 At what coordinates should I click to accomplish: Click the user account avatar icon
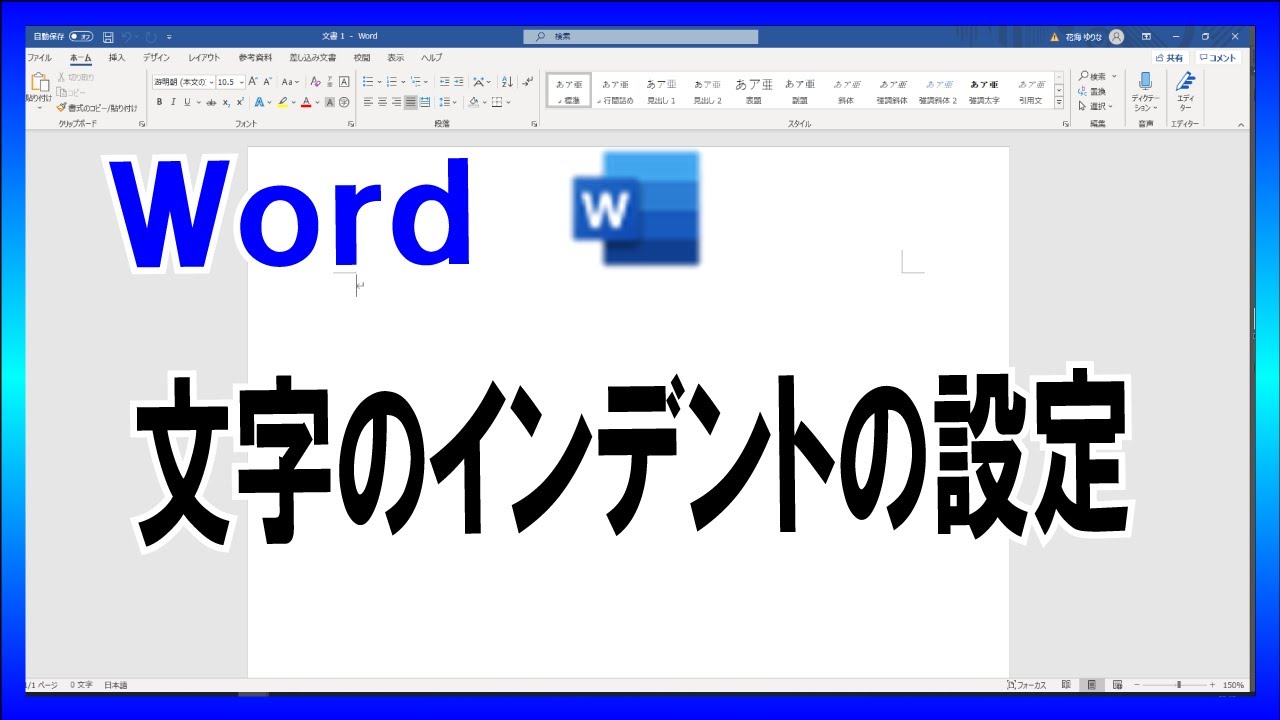1116,36
